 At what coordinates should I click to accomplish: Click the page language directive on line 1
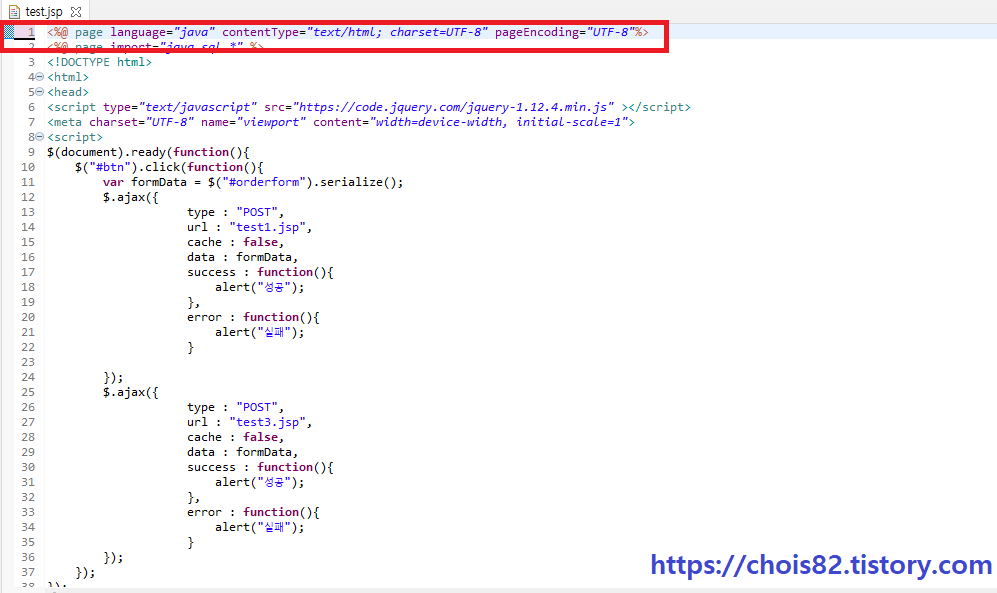point(348,32)
